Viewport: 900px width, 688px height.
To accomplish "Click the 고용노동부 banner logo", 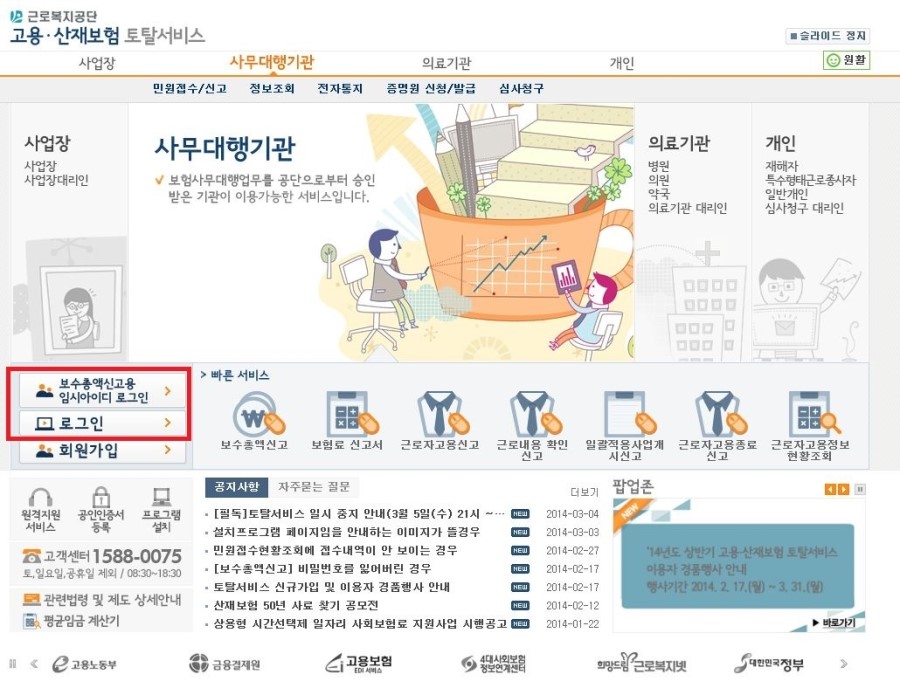I will tap(84, 664).
